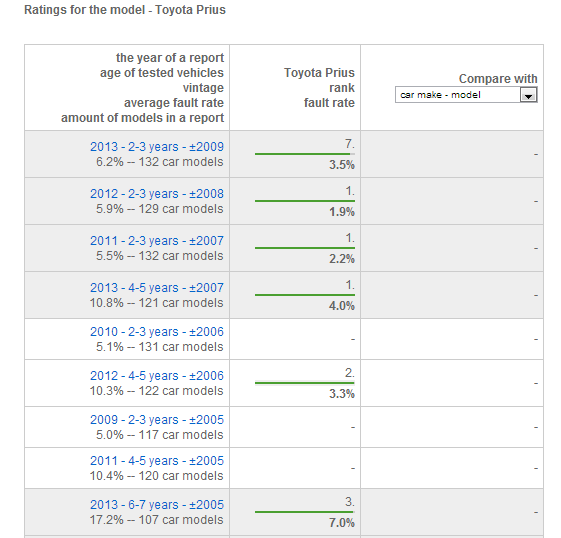This screenshot has width=561, height=538.
Task: Click the green rank bar showing 1.9% fault rate
Action: click(x=304, y=201)
